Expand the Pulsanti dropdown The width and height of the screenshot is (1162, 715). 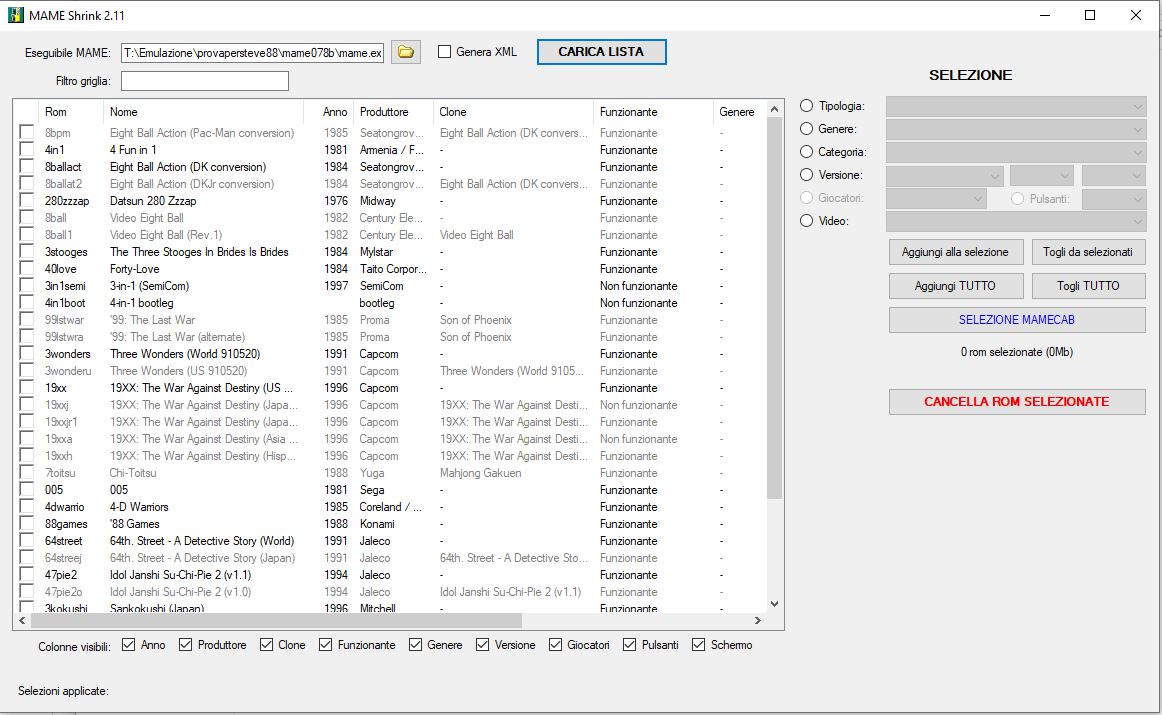click(1114, 199)
